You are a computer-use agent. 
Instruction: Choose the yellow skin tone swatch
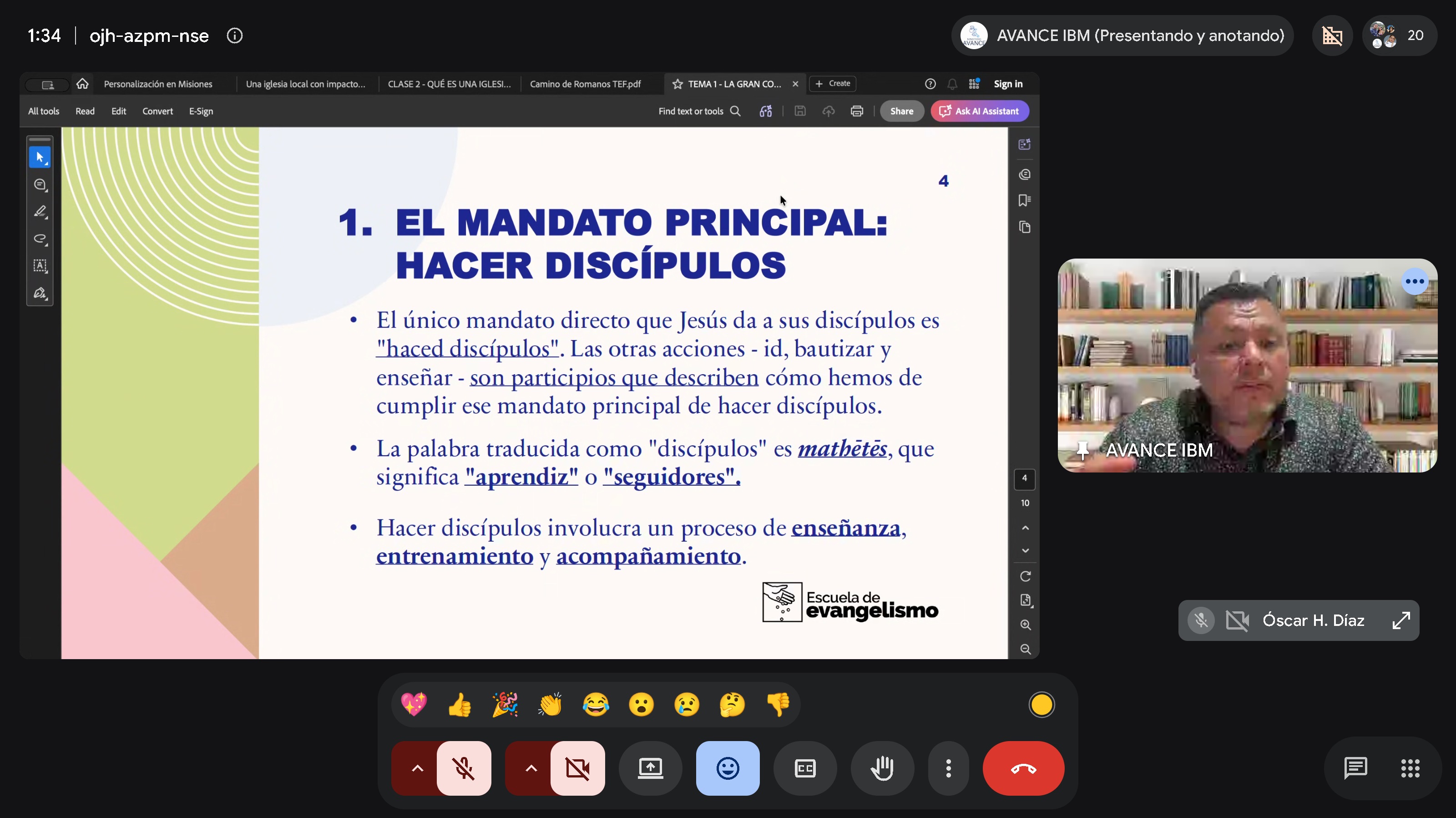(1041, 704)
